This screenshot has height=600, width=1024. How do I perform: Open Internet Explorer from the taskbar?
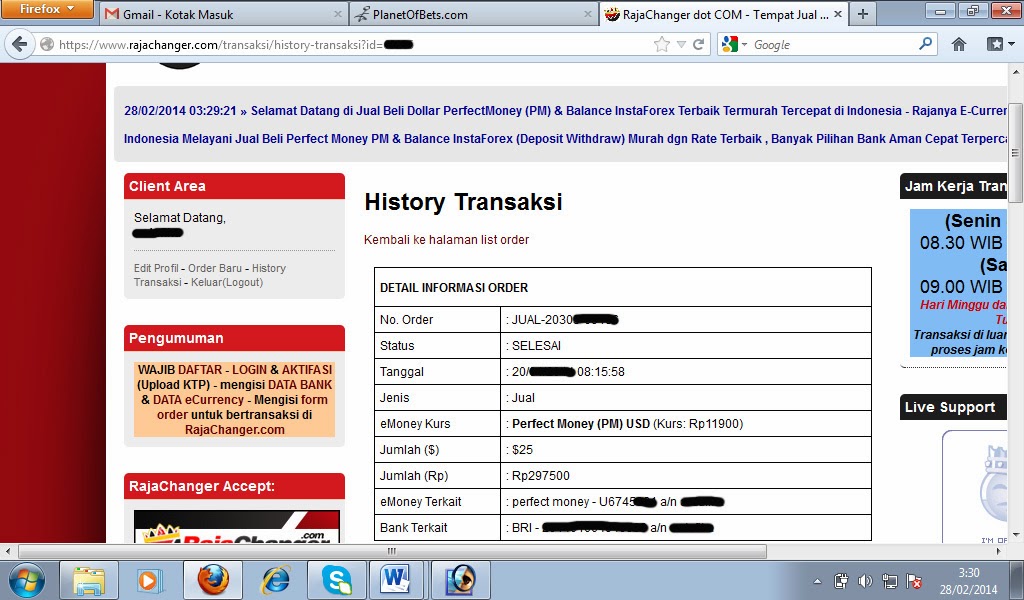click(276, 580)
